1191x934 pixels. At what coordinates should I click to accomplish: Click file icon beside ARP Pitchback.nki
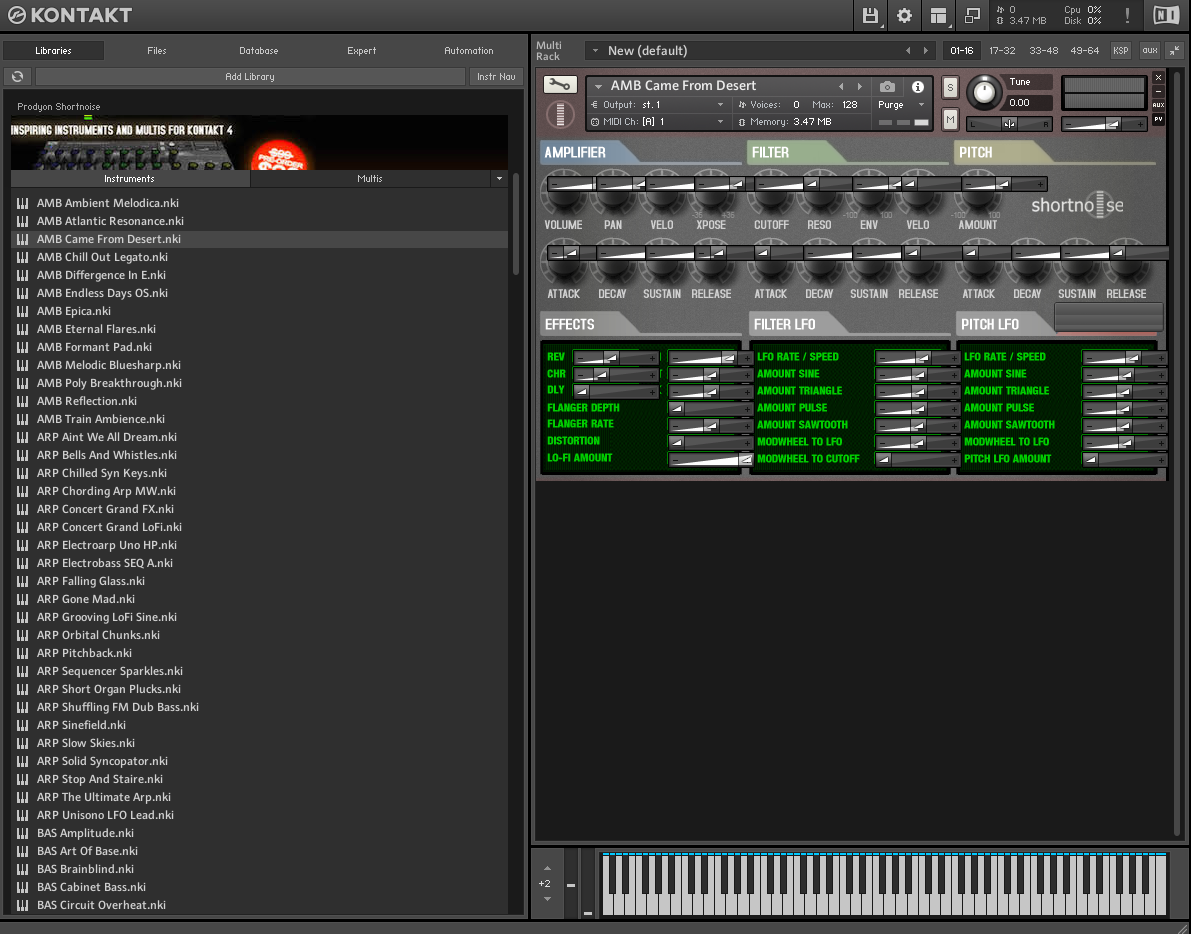tap(23, 653)
